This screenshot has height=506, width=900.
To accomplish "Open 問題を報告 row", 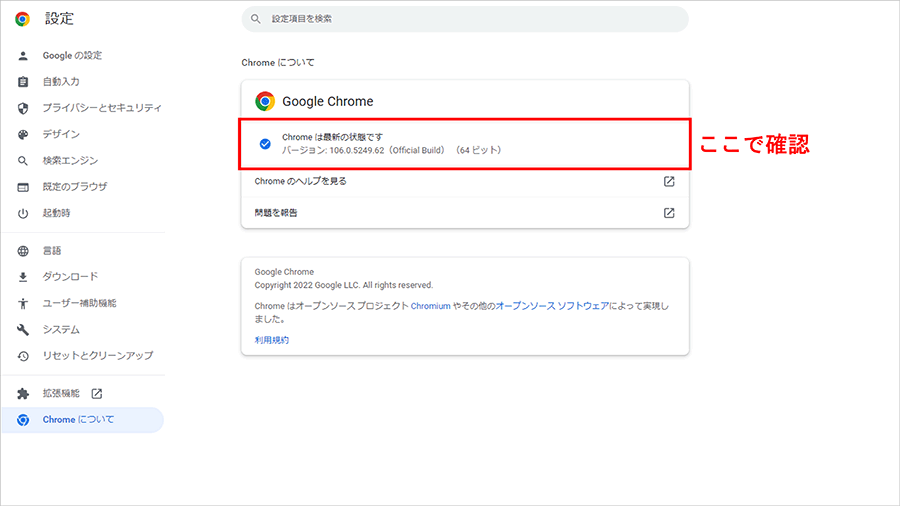I will point(465,213).
